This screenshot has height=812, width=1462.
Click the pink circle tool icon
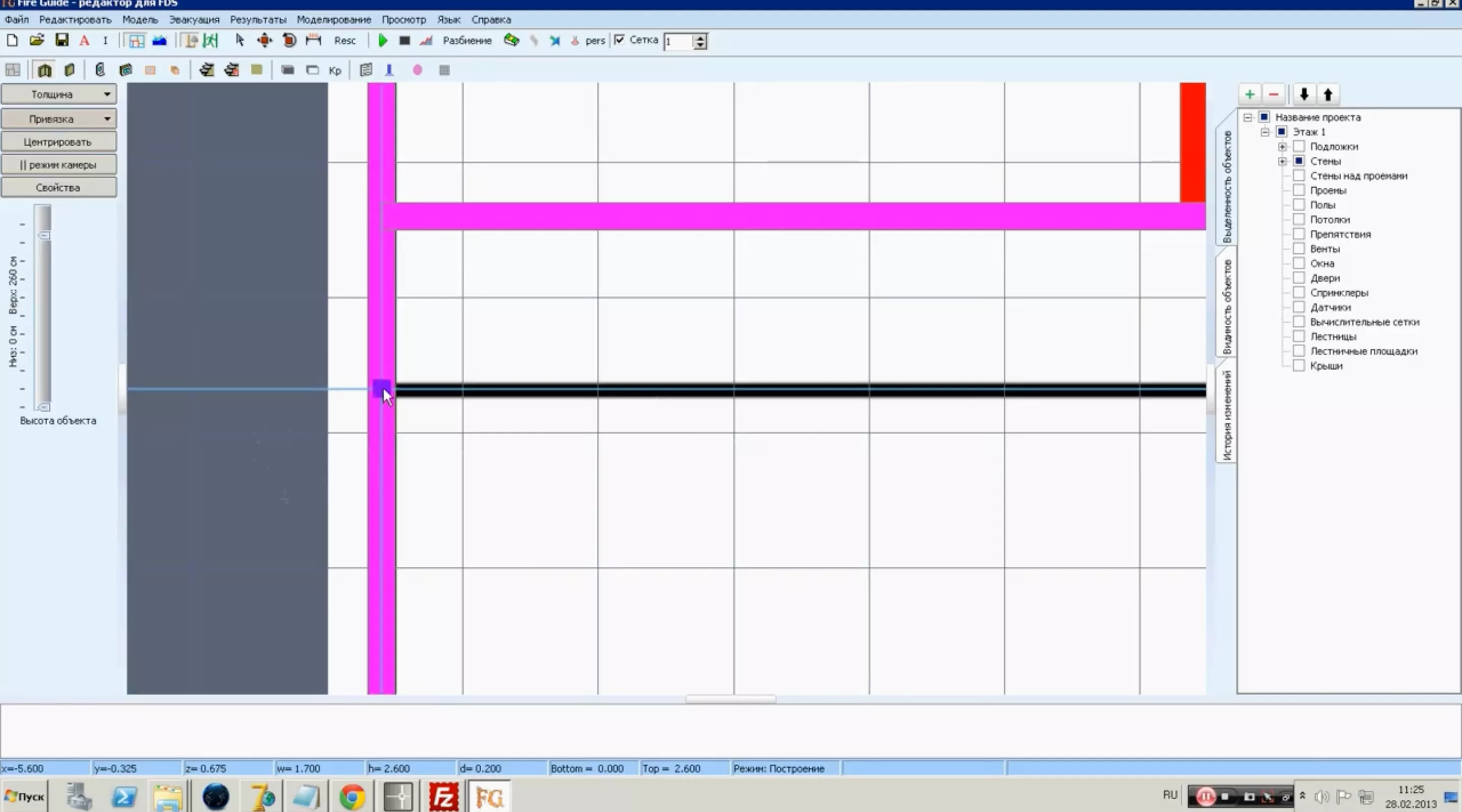pyautogui.click(x=417, y=71)
